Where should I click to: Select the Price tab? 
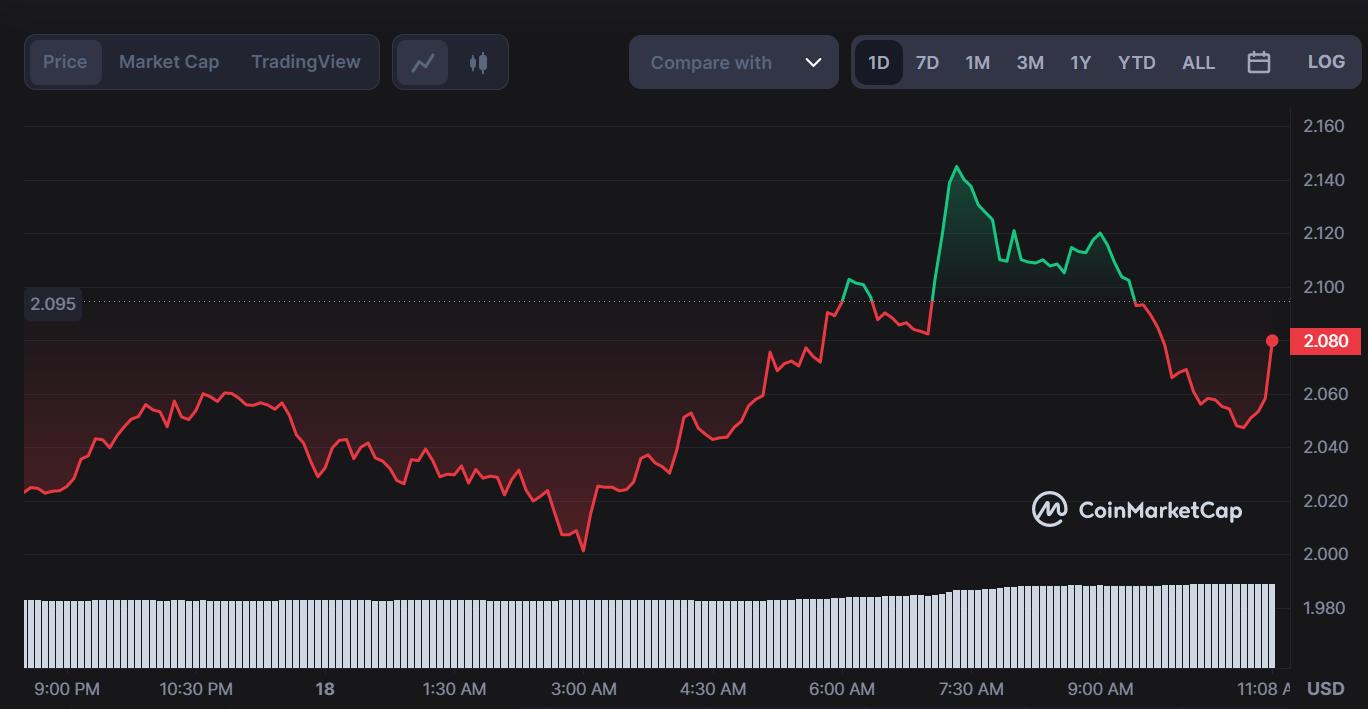coord(65,62)
